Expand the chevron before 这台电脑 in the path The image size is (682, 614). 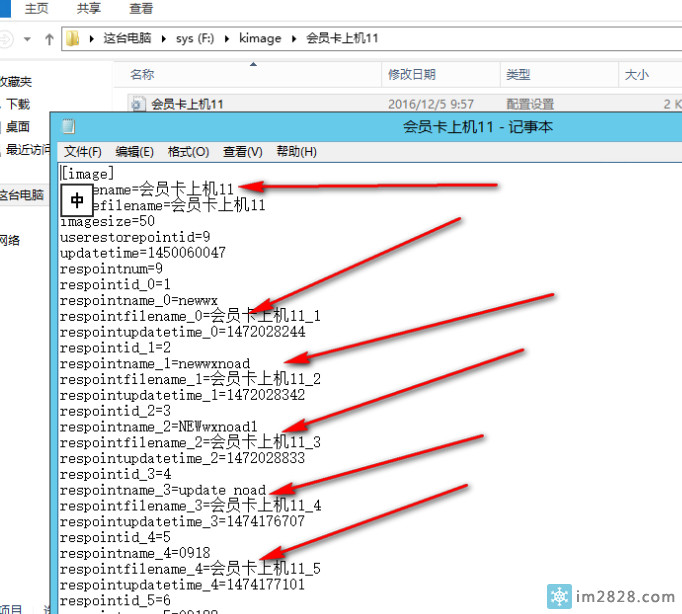click(x=92, y=39)
